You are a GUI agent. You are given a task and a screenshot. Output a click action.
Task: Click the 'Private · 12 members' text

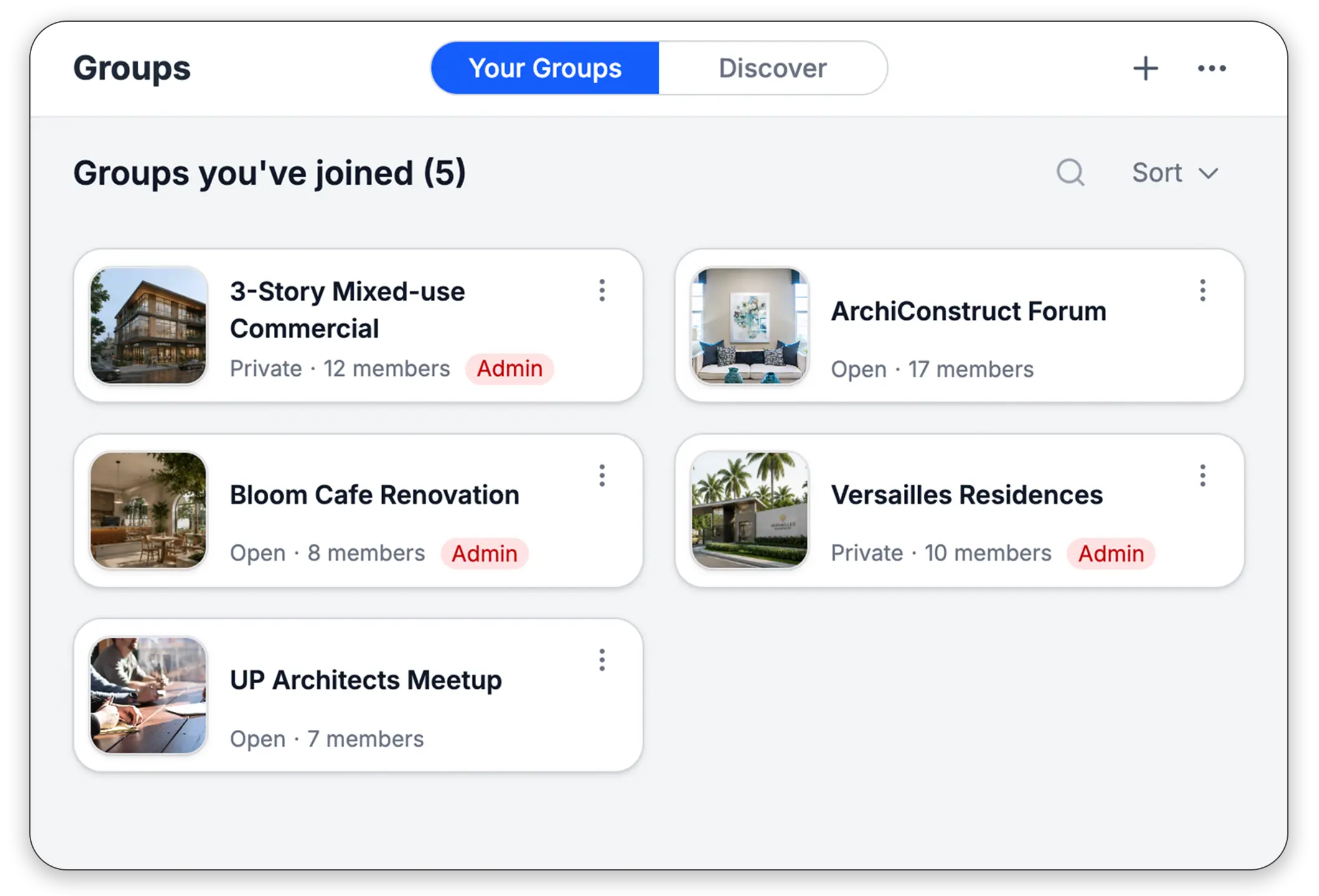coord(340,369)
